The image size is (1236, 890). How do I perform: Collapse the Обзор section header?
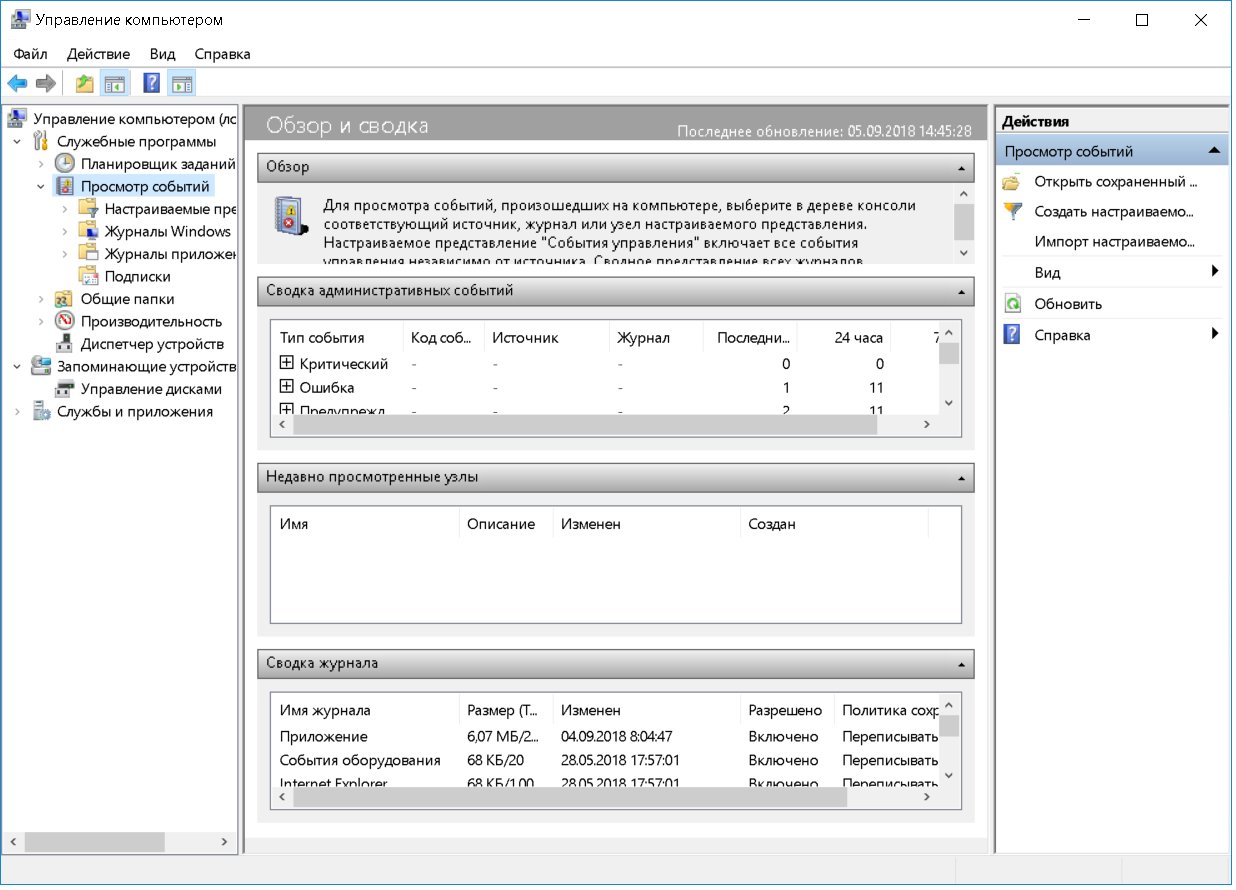point(961,167)
